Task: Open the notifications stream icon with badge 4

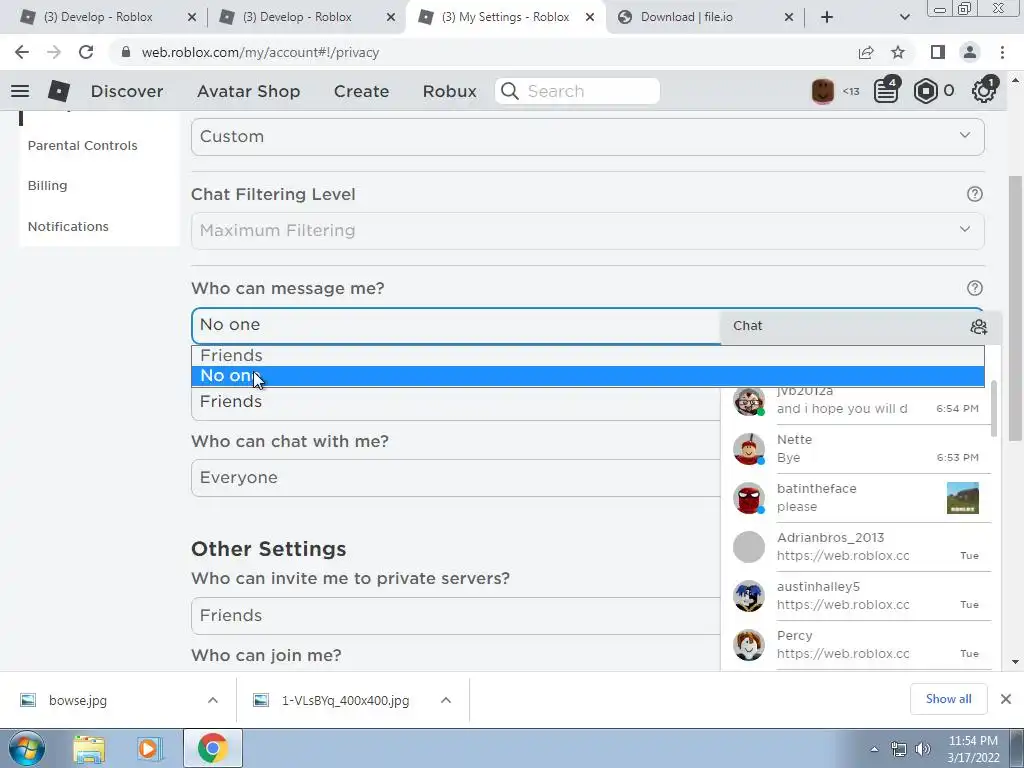Action: click(x=886, y=91)
